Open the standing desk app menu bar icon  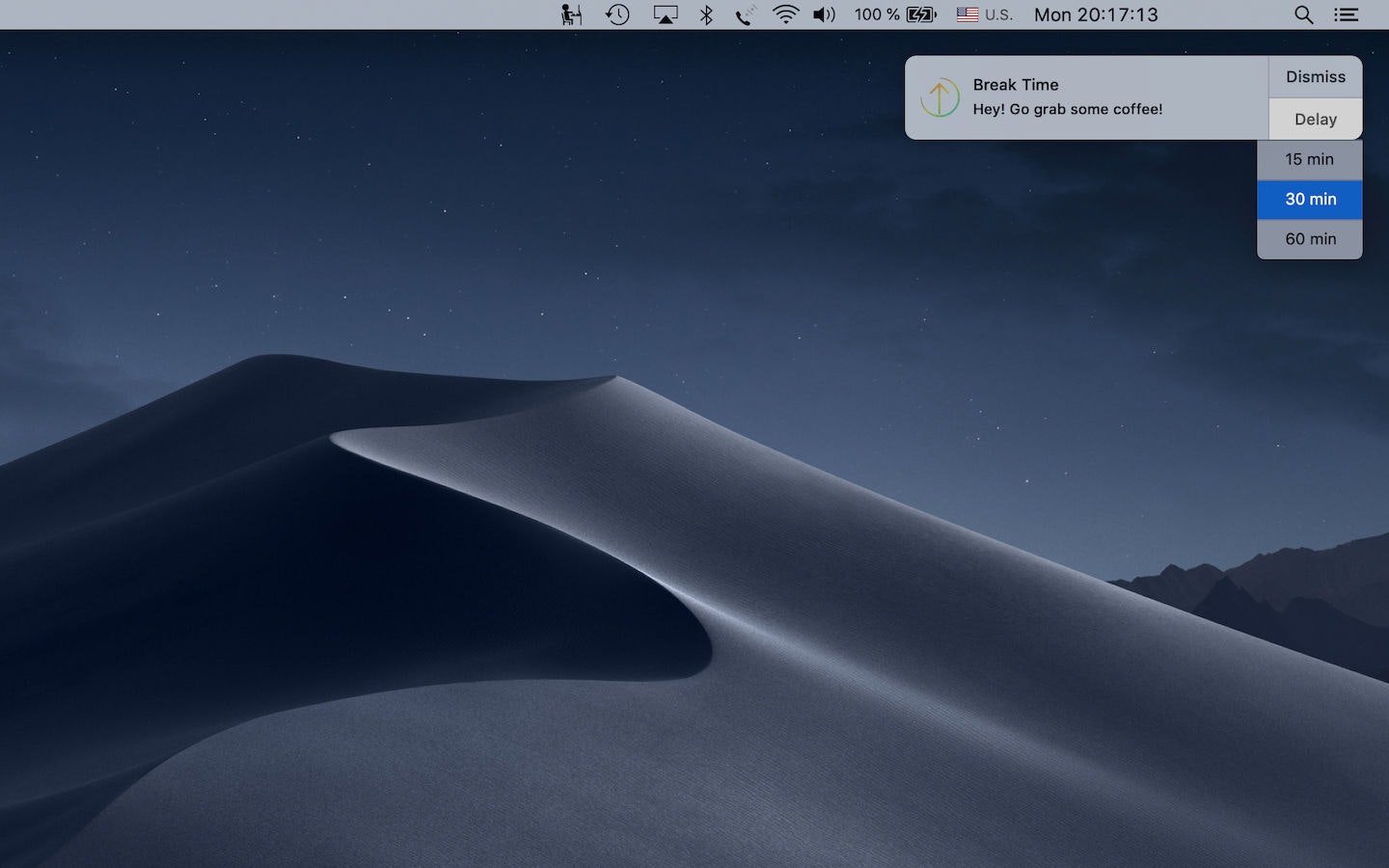572,14
